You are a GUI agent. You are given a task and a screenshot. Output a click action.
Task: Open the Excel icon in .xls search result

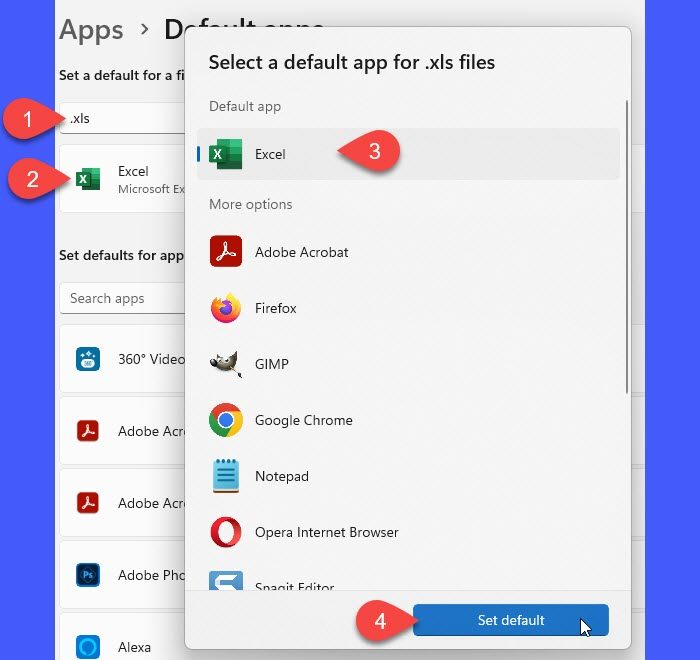tap(88, 179)
